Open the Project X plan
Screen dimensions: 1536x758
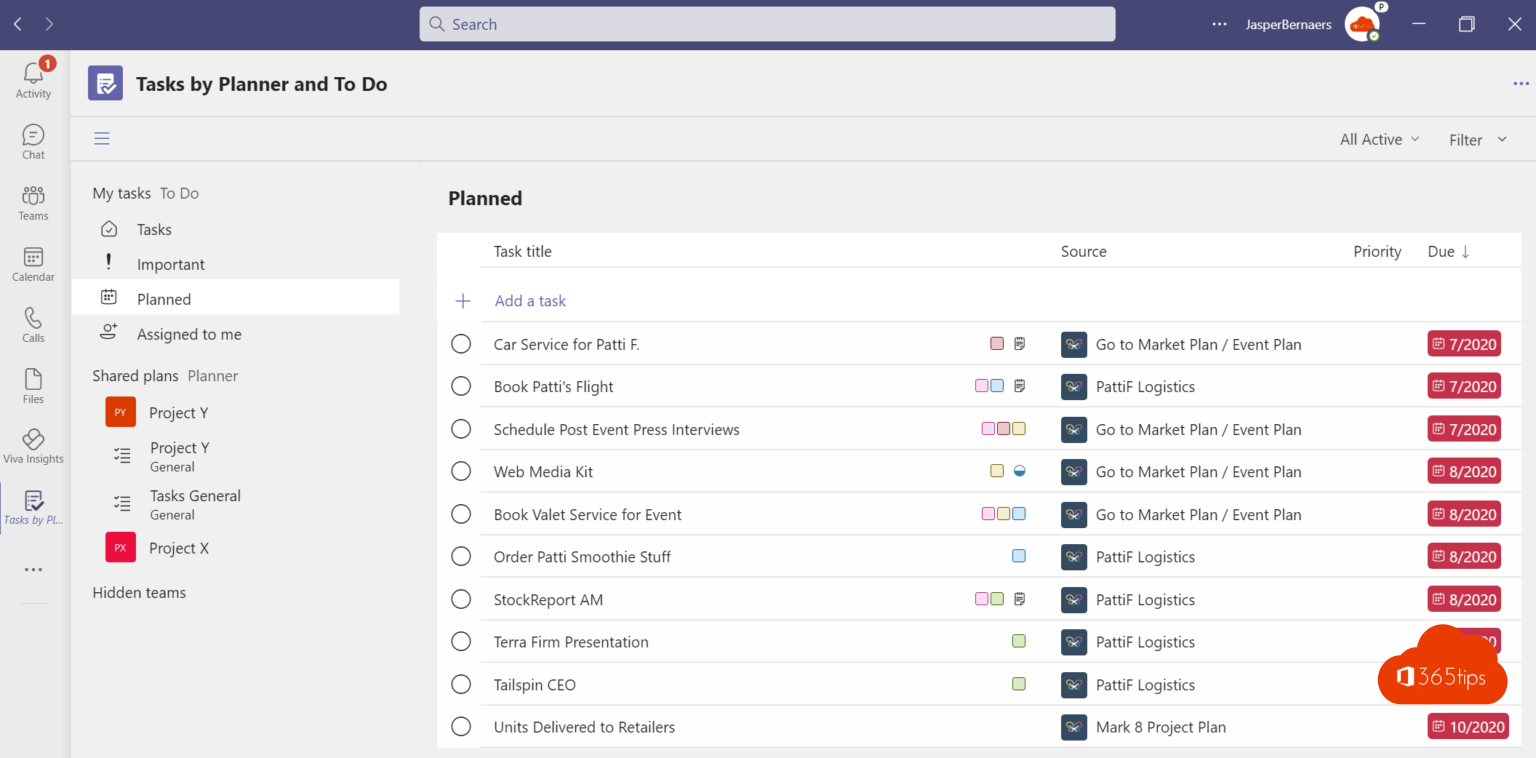tap(178, 547)
